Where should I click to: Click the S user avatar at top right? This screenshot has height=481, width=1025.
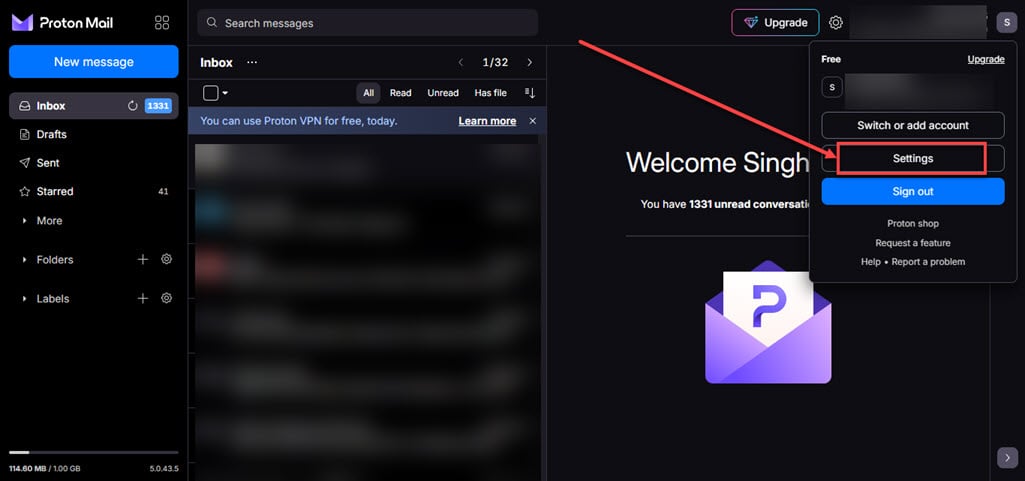pyautogui.click(x=1006, y=23)
